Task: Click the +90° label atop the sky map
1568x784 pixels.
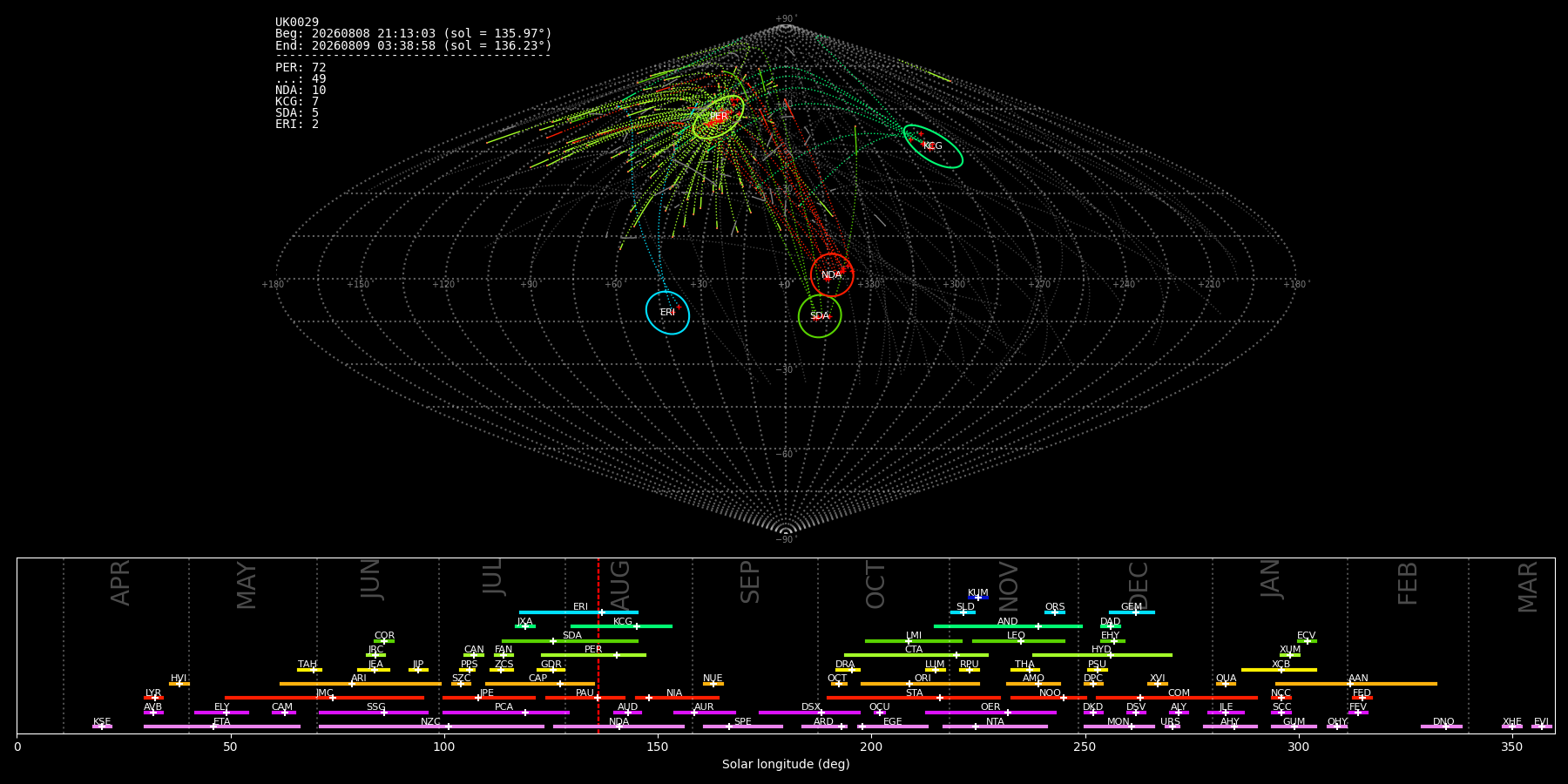Action: point(786,19)
